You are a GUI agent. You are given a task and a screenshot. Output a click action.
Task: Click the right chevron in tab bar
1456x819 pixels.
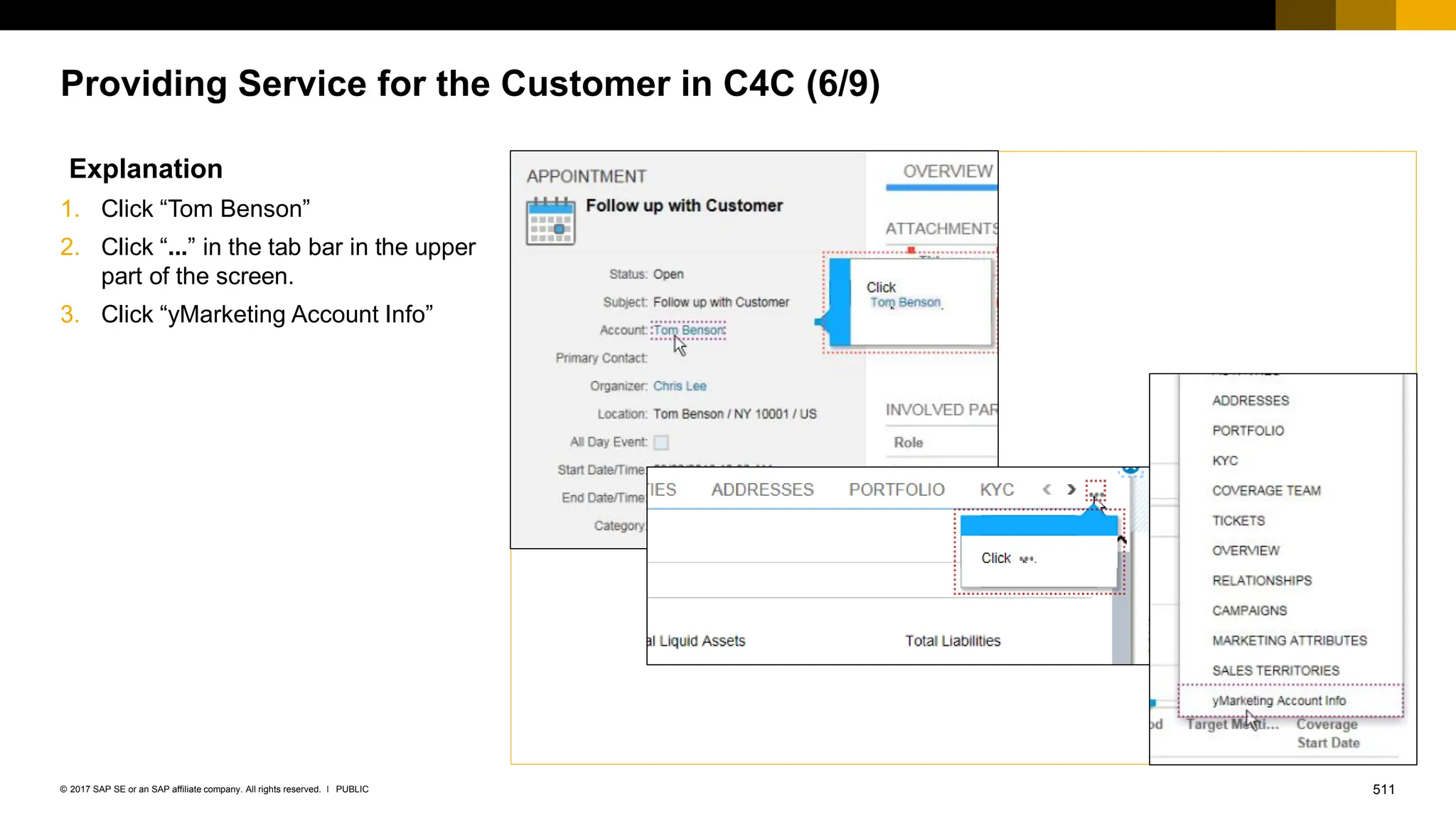[x=1071, y=489]
